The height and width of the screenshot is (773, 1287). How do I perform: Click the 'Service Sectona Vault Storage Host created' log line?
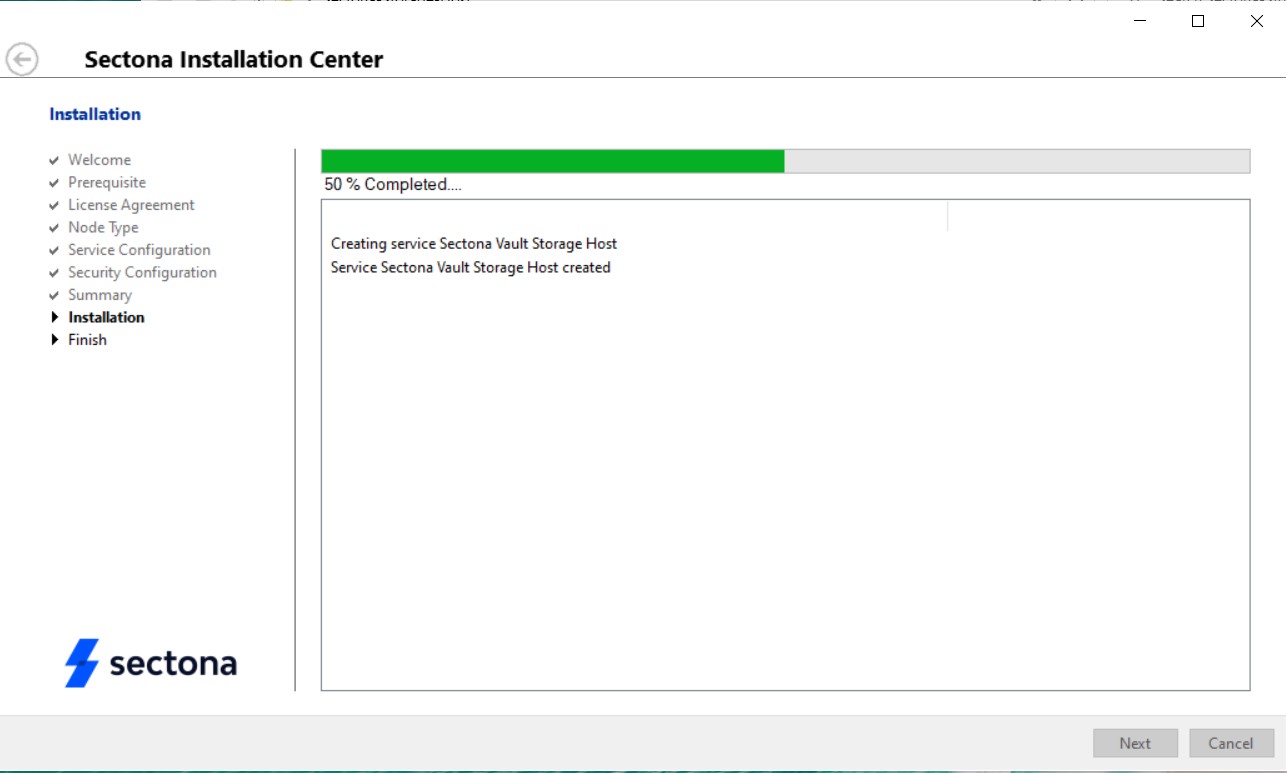(470, 268)
